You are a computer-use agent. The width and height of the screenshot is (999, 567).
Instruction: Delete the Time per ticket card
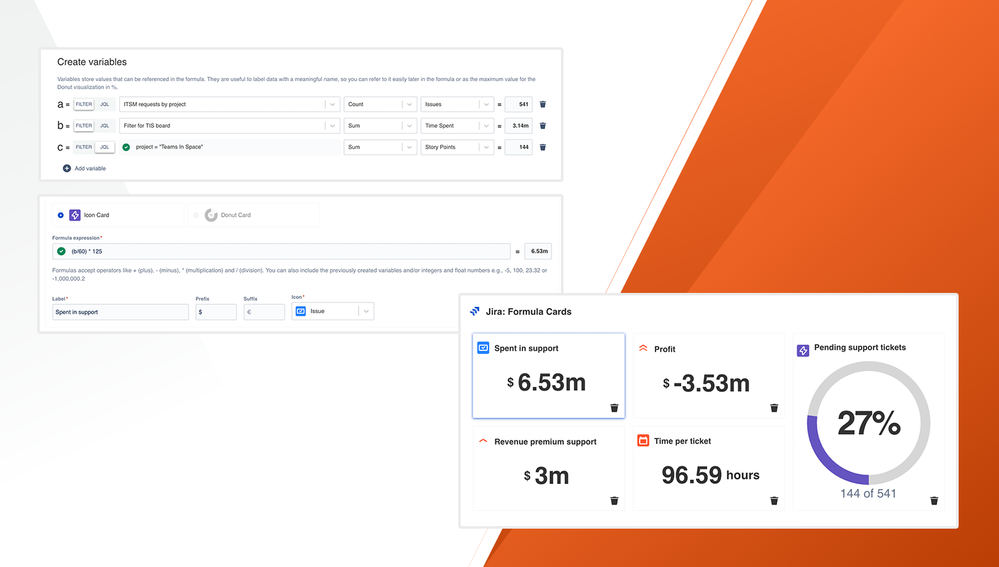(774, 501)
